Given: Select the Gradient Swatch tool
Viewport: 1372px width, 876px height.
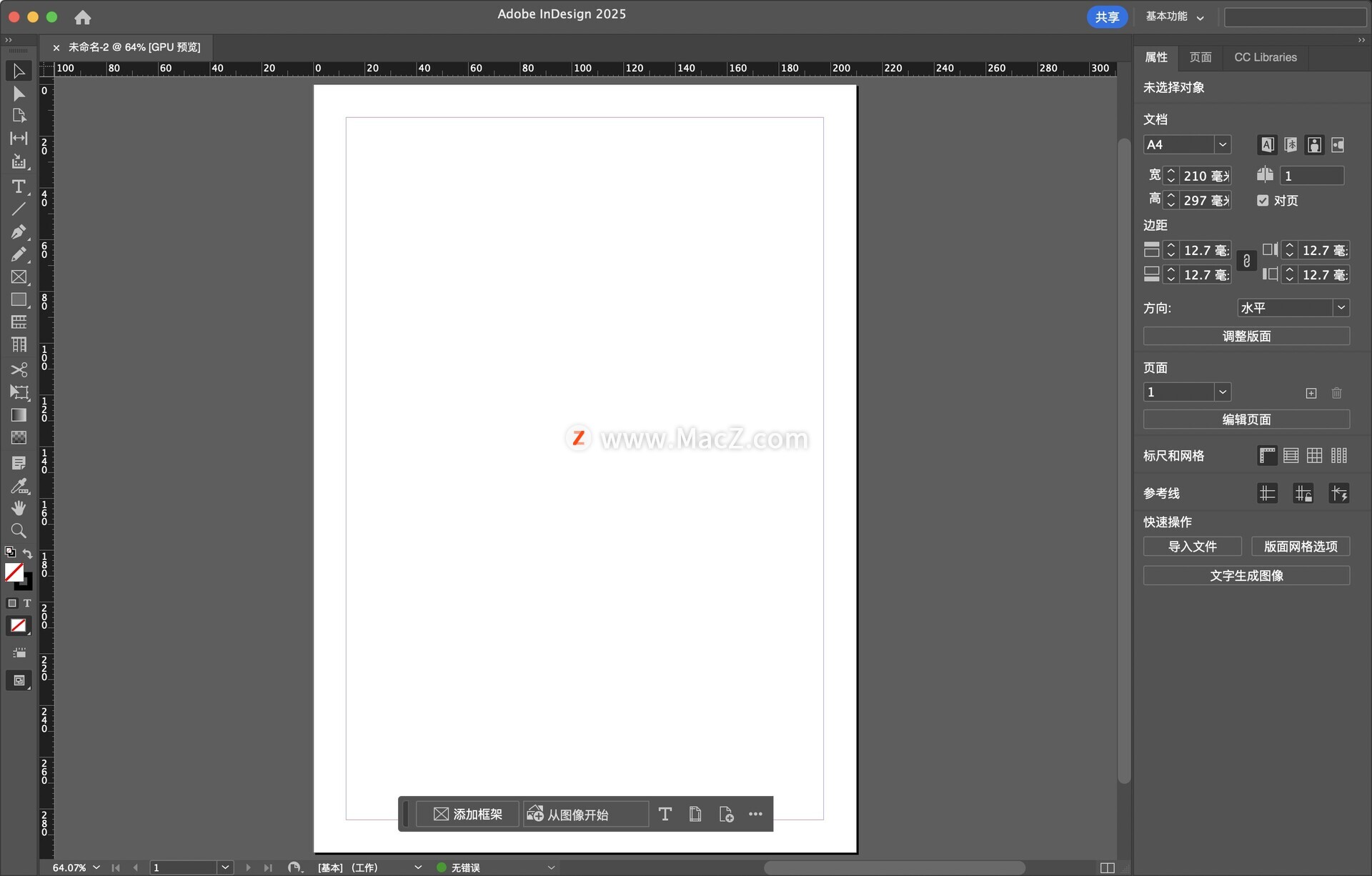Looking at the screenshot, I should coord(19,415).
